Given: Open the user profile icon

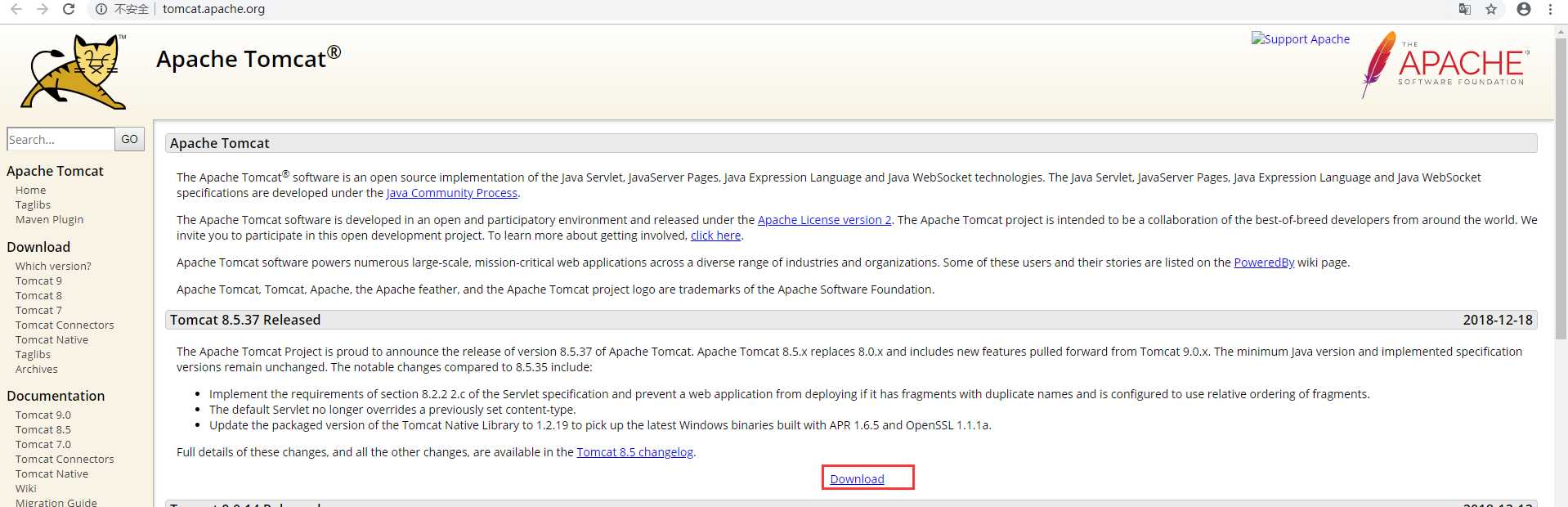Looking at the screenshot, I should click(1524, 9).
